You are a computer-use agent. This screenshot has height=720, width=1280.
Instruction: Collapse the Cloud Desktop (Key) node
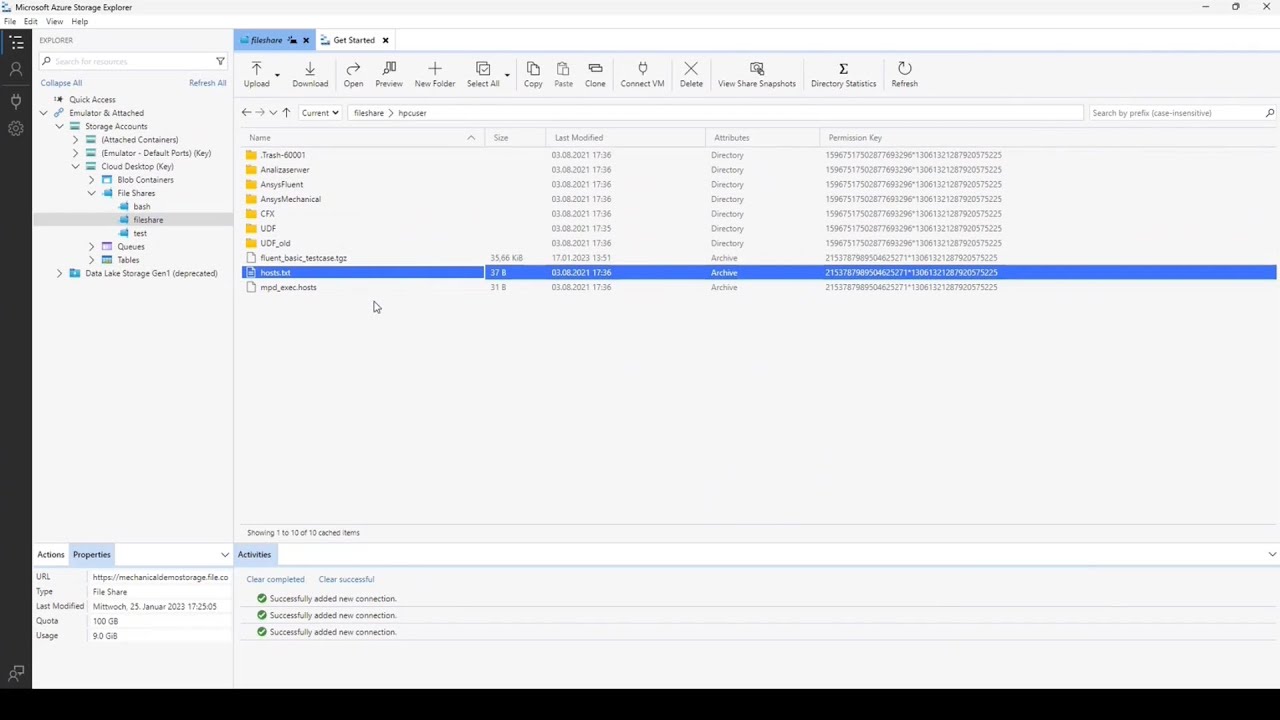point(75,166)
